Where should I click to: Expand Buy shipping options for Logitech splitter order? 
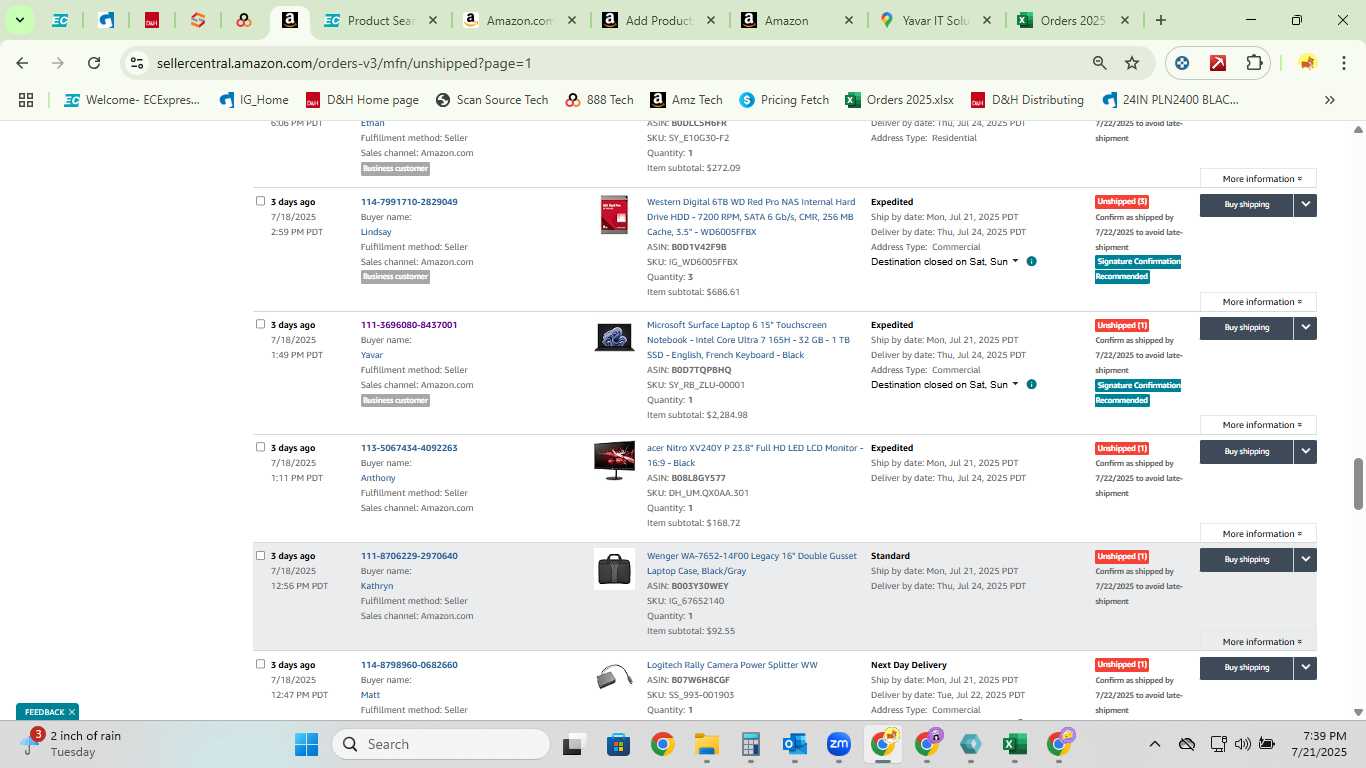click(1305, 667)
